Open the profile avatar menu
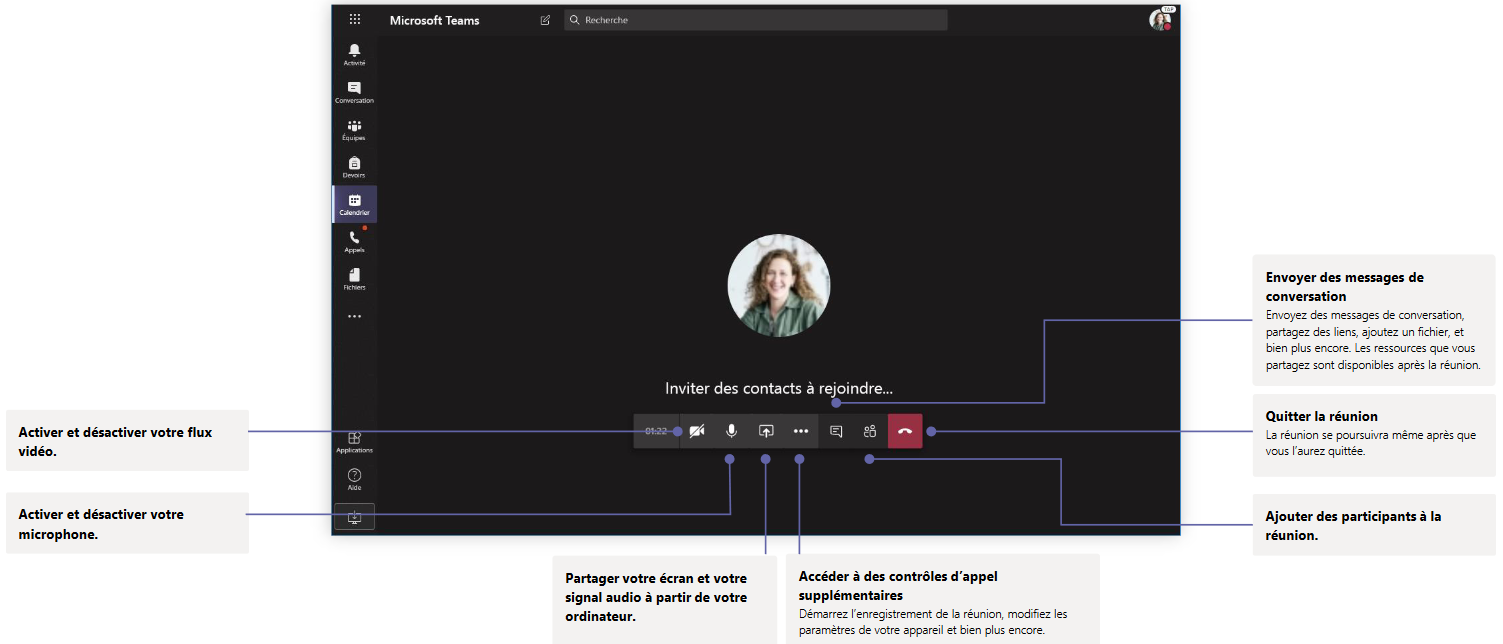This screenshot has height=644, width=1503. point(1159,20)
